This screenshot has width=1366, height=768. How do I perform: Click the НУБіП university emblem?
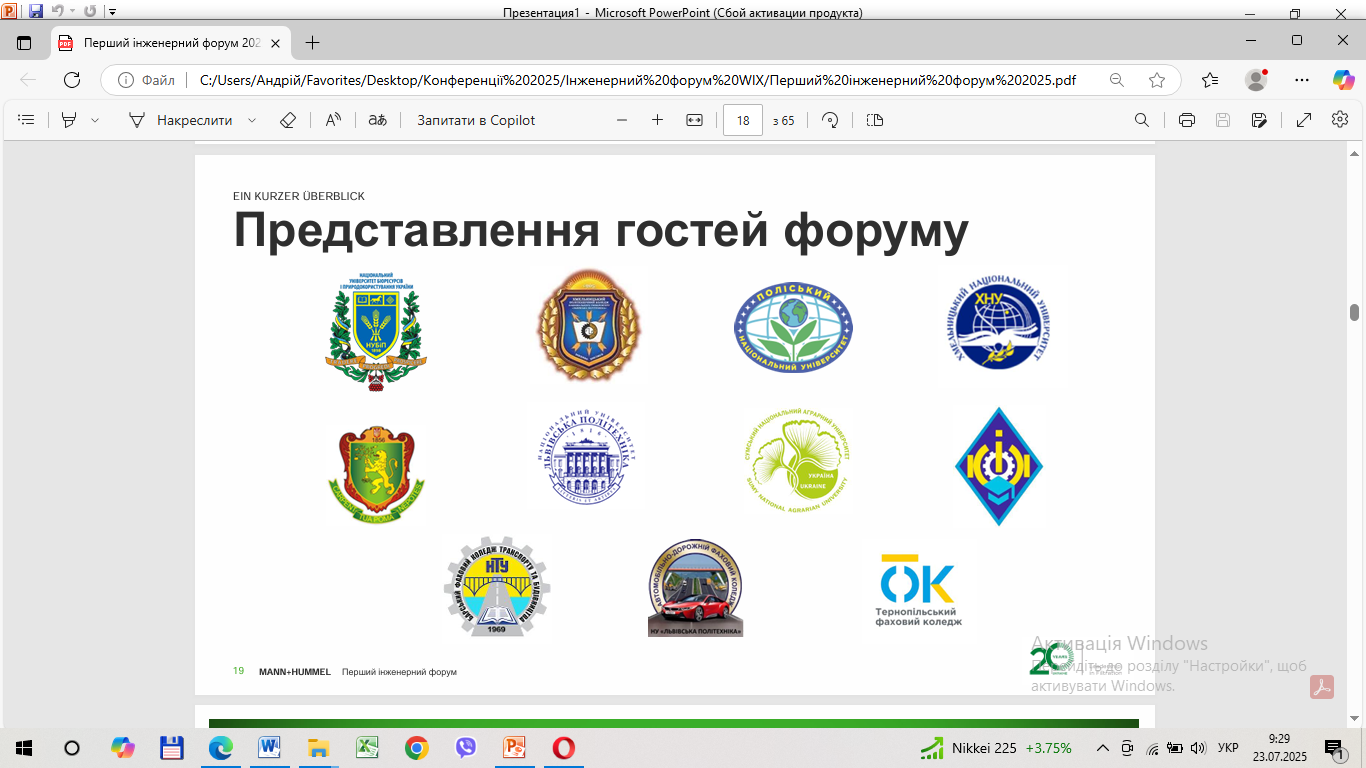pyautogui.click(x=376, y=333)
